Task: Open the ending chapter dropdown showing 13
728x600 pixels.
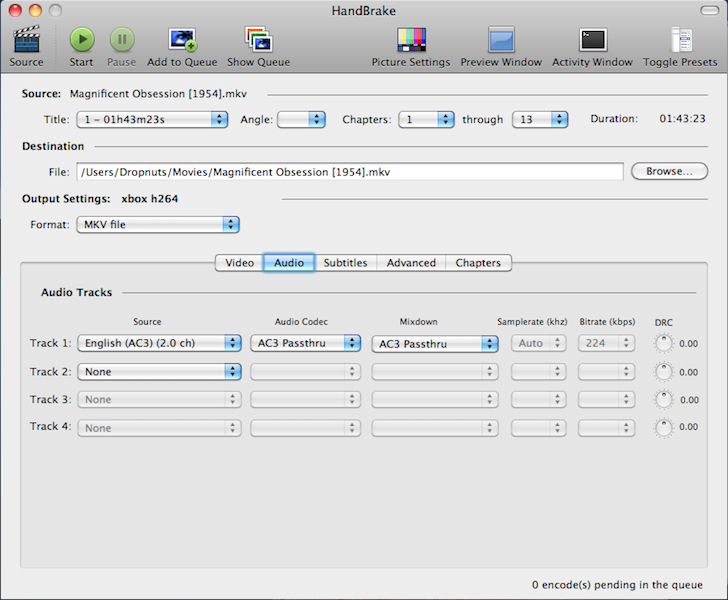Action: tap(540, 119)
